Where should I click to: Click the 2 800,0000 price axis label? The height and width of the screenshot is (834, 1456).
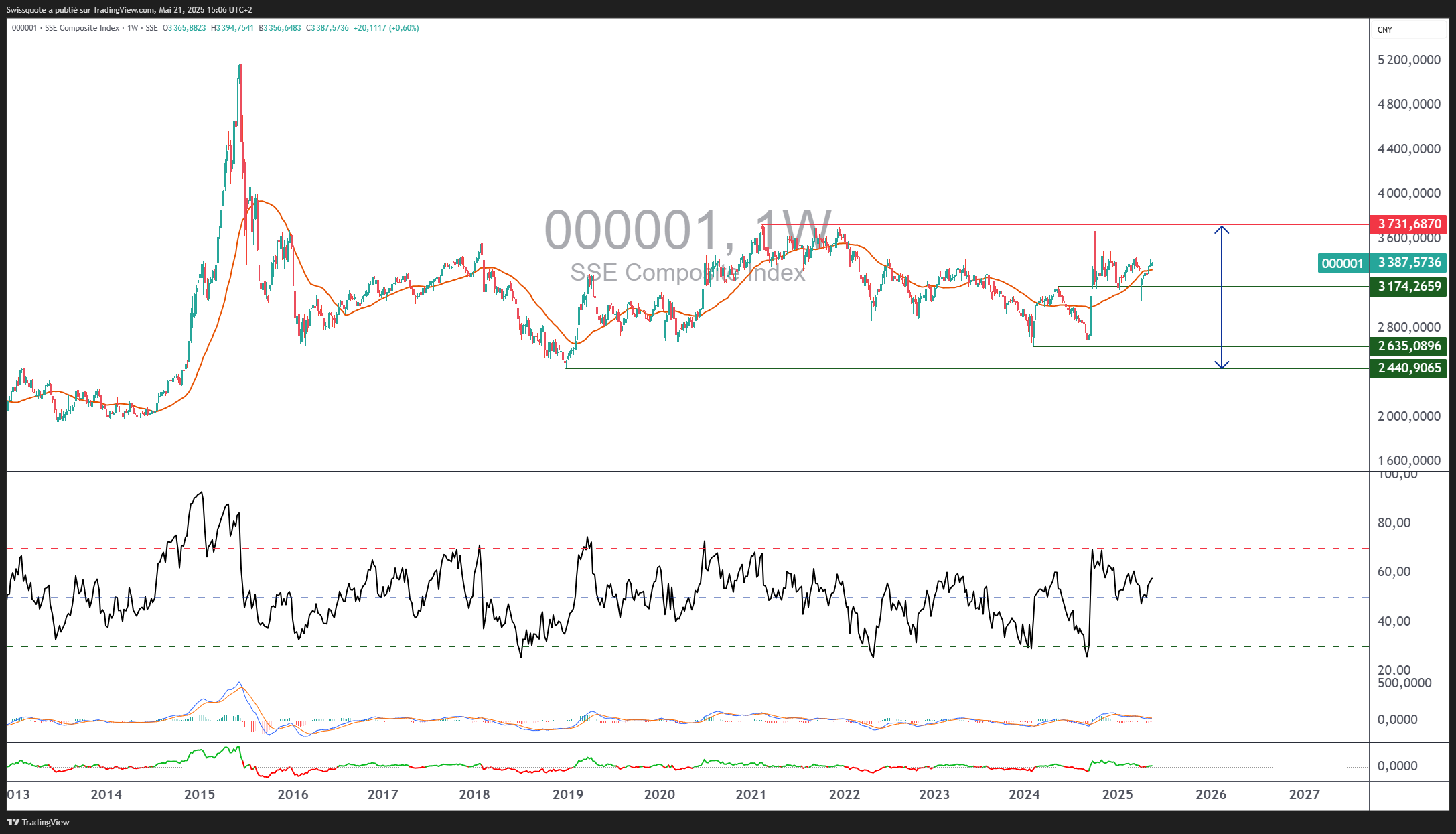tap(1409, 327)
